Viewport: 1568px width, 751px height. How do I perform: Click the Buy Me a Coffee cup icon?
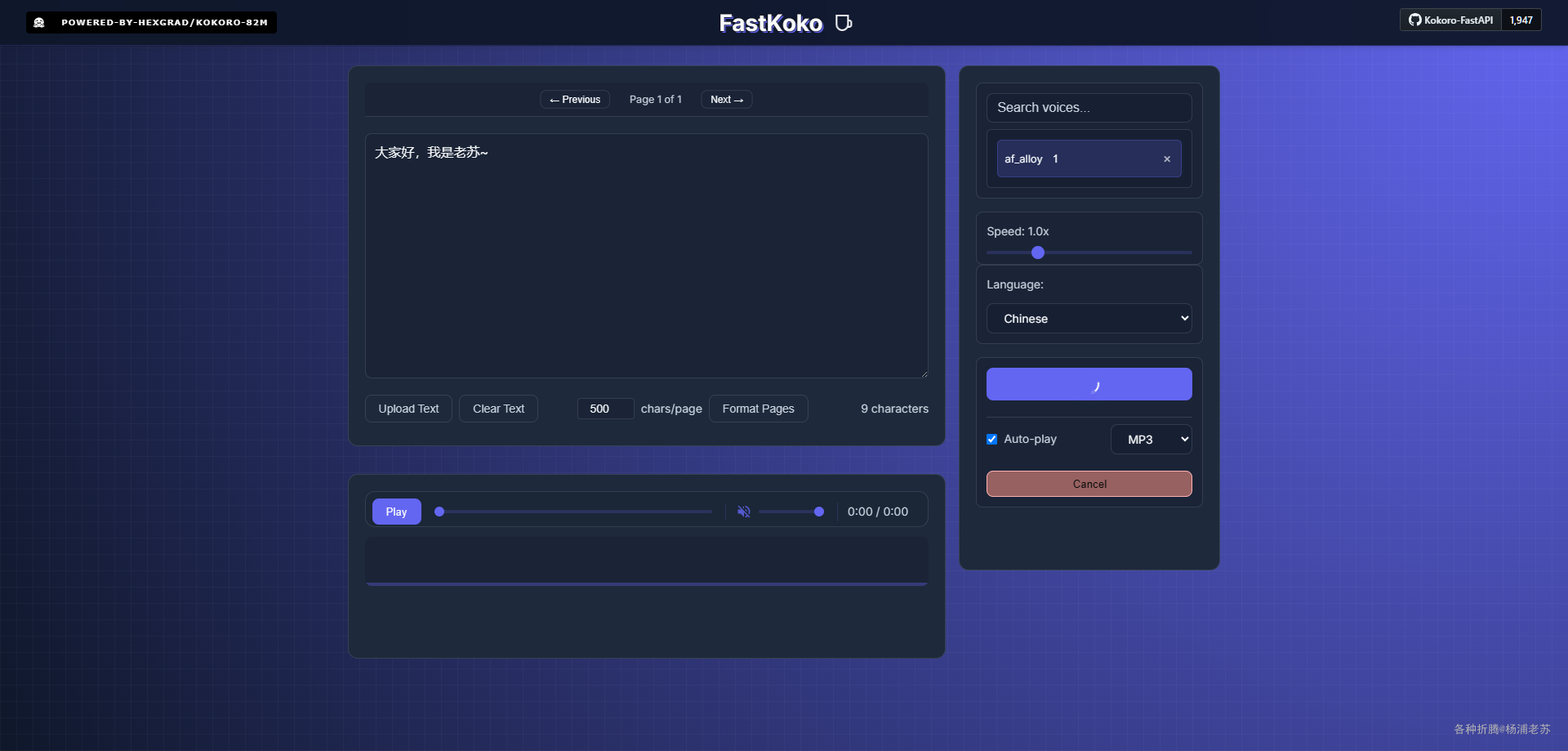tap(844, 23)
